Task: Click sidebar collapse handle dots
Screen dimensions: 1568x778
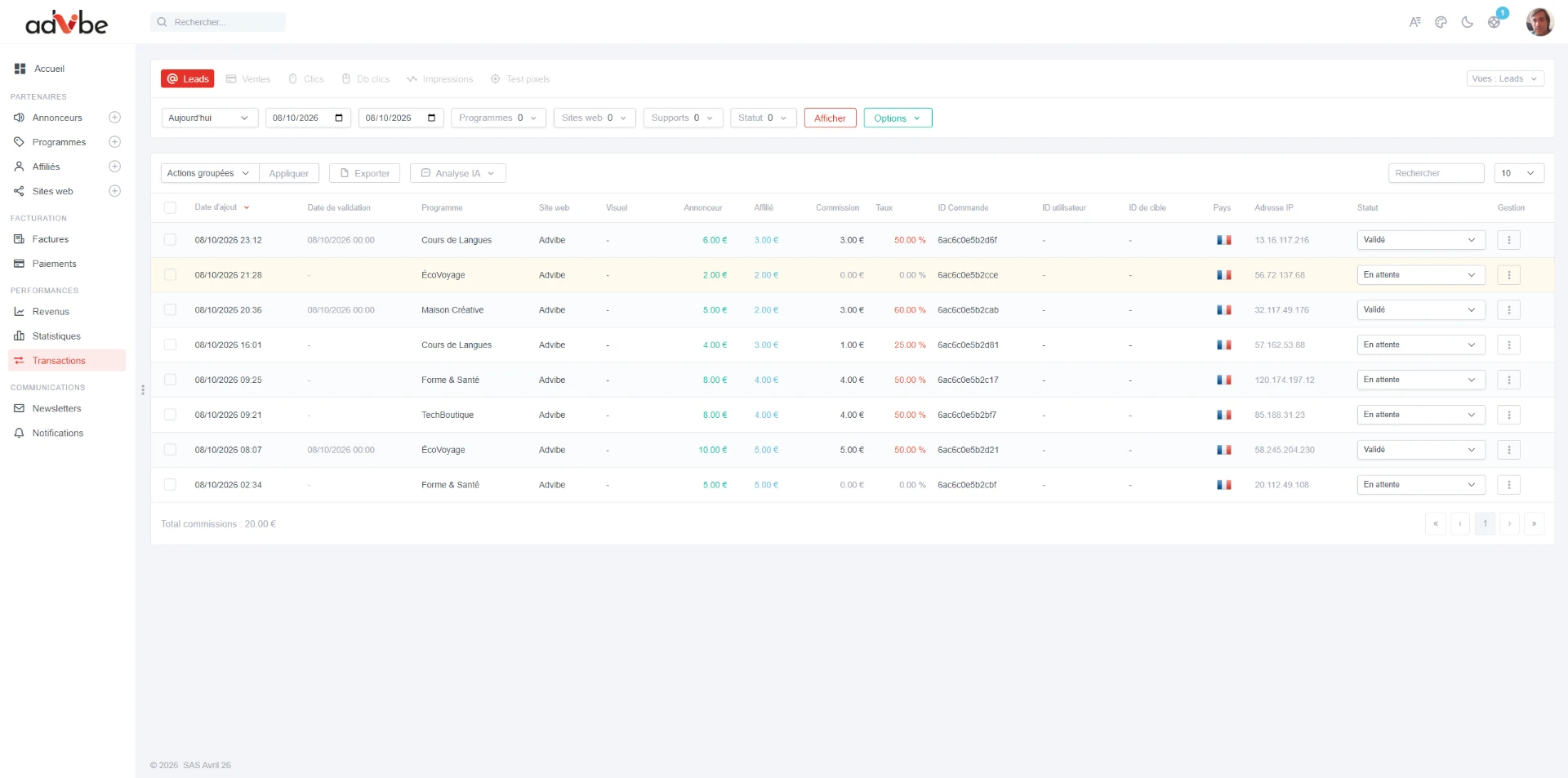Action: coord(143,390)
